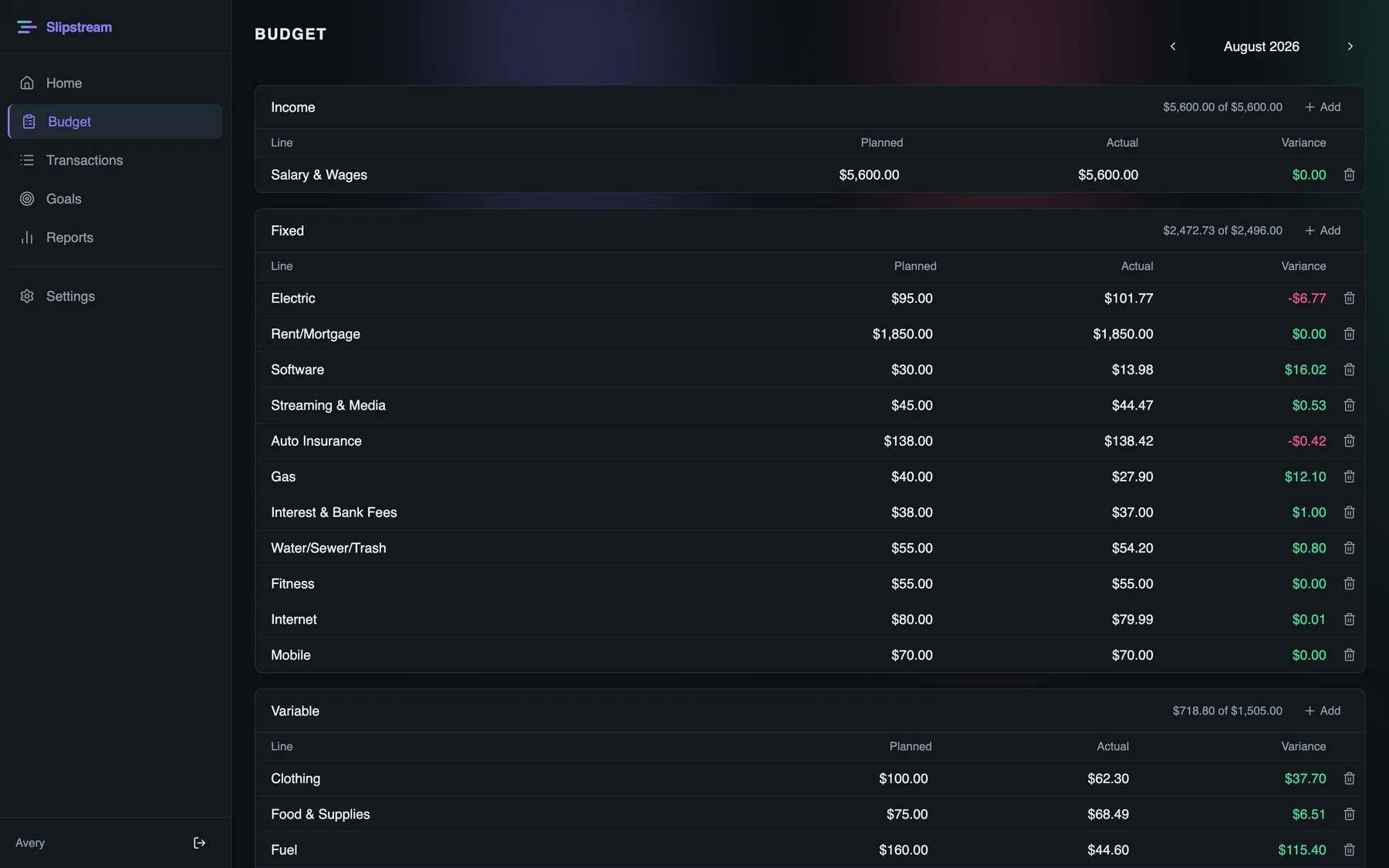
Task: Delete the Software budget line
Action: click(1349, 370)
